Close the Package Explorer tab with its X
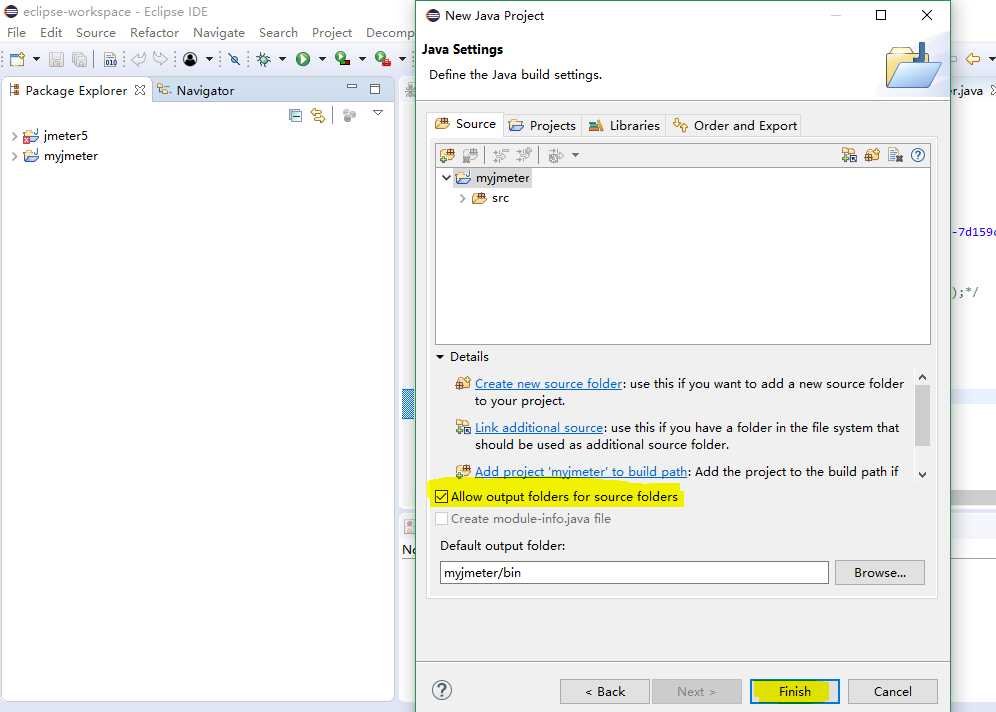 click(x=140, y=90)
